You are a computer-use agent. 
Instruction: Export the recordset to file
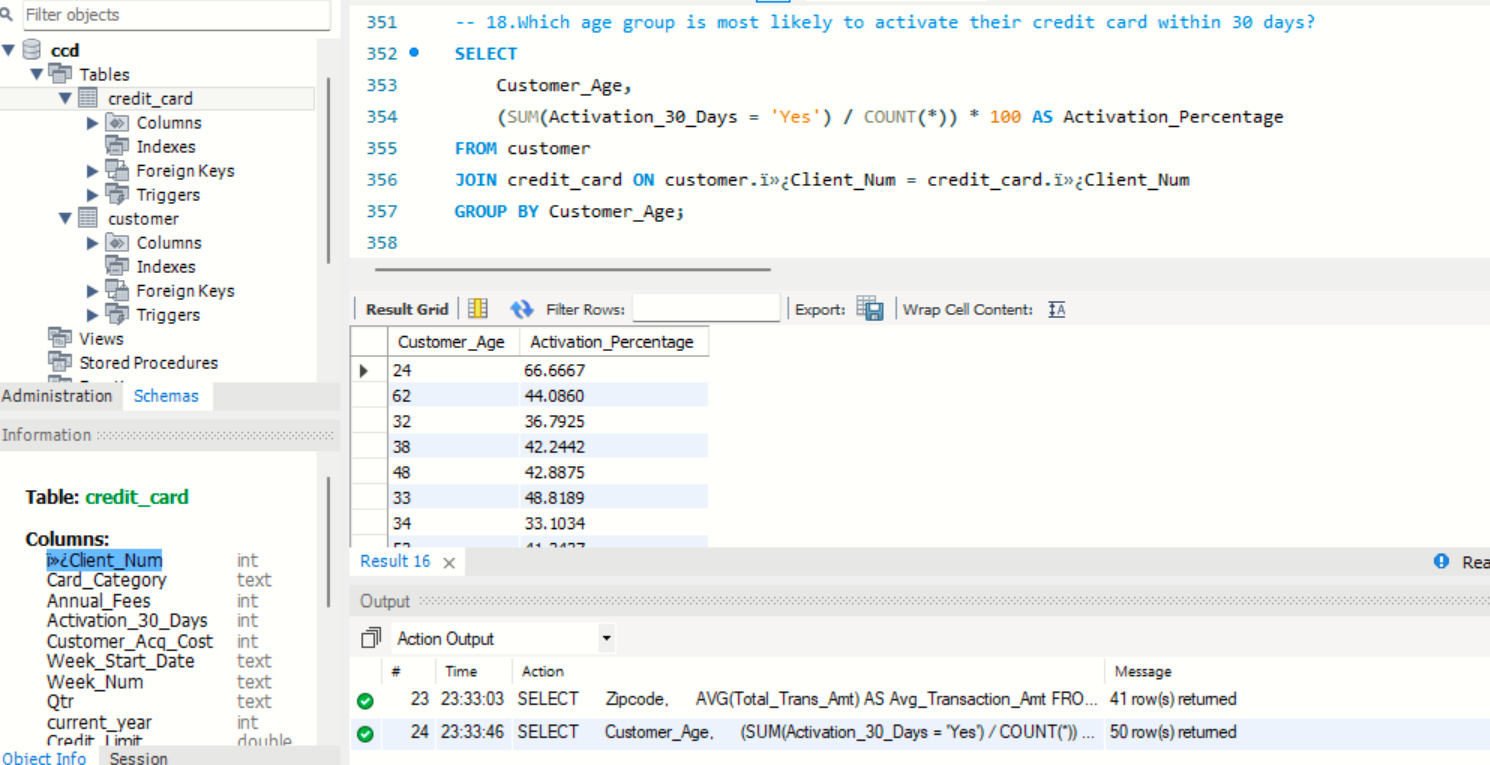point(870,309)
